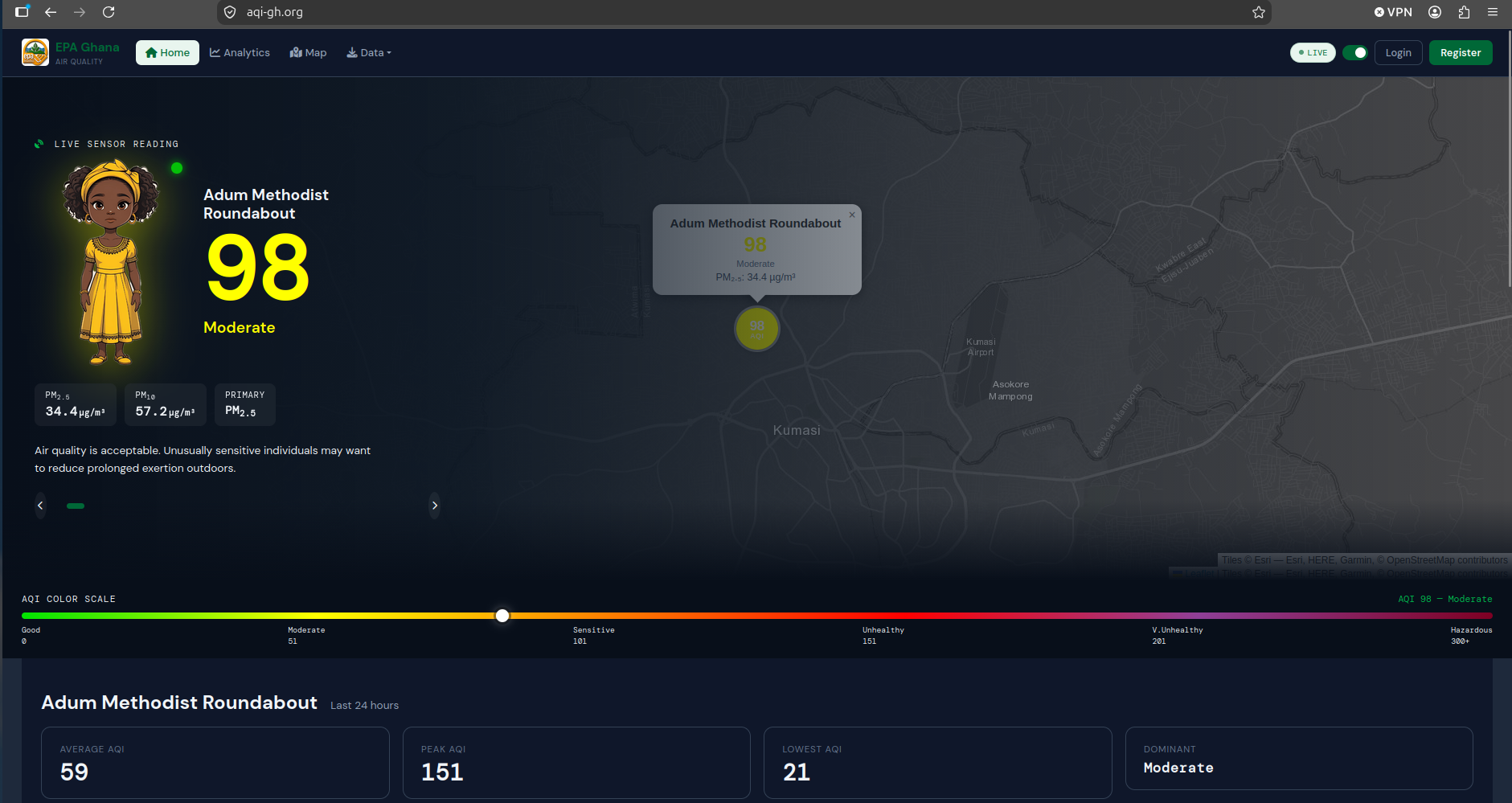Bookmark this page with the star icon
Screen dimensions: 1512x803
point(1259,12)
